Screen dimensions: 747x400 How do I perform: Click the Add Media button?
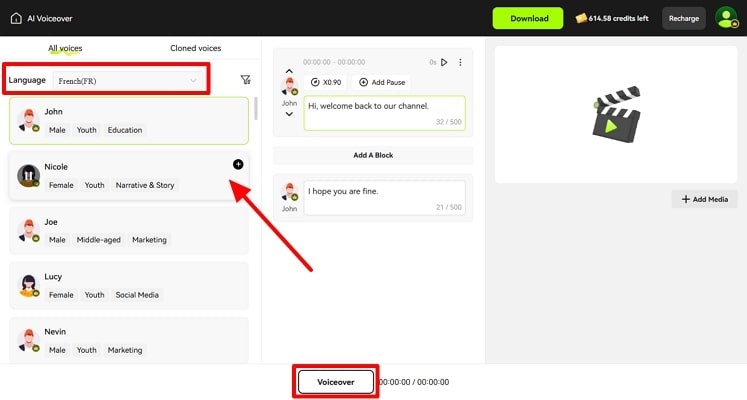(705, 199)
